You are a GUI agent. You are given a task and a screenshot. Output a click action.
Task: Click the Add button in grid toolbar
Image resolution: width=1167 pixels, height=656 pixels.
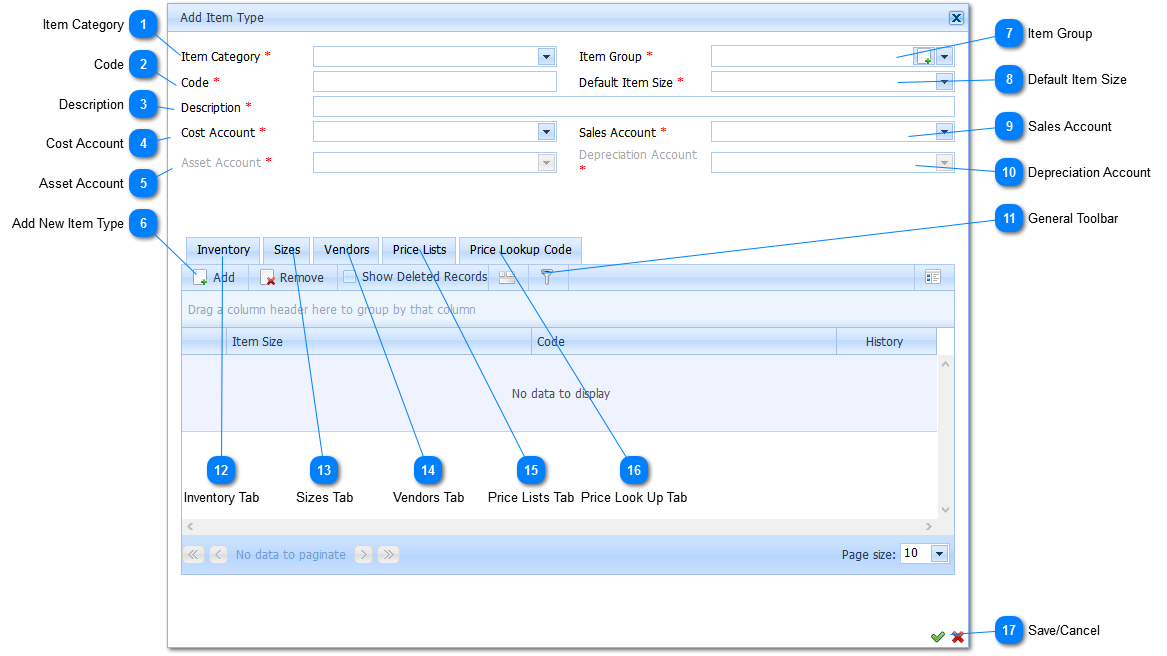(x=214, y=278)
